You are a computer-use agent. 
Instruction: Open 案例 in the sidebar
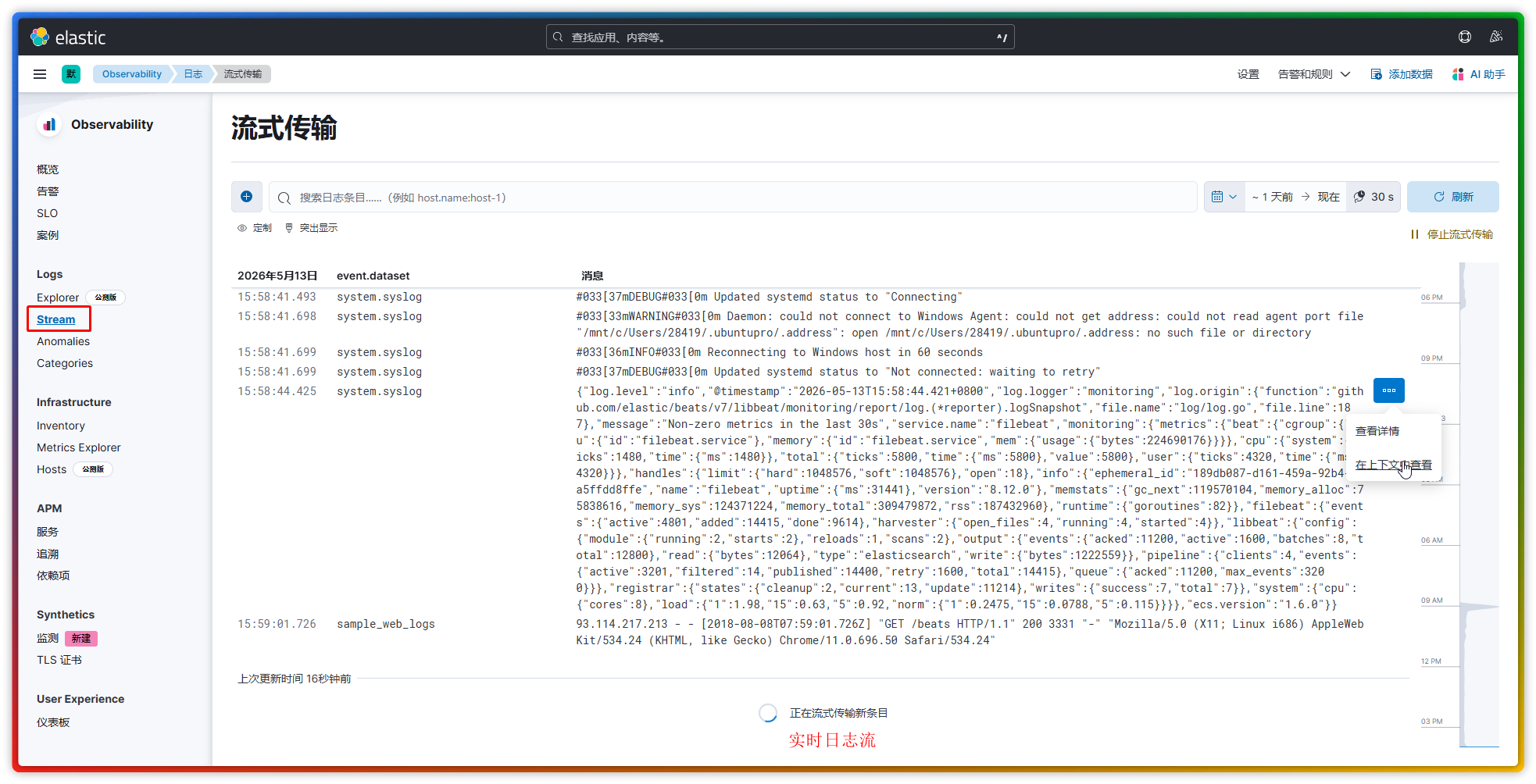pyautogui.click(x=48, y=235)
